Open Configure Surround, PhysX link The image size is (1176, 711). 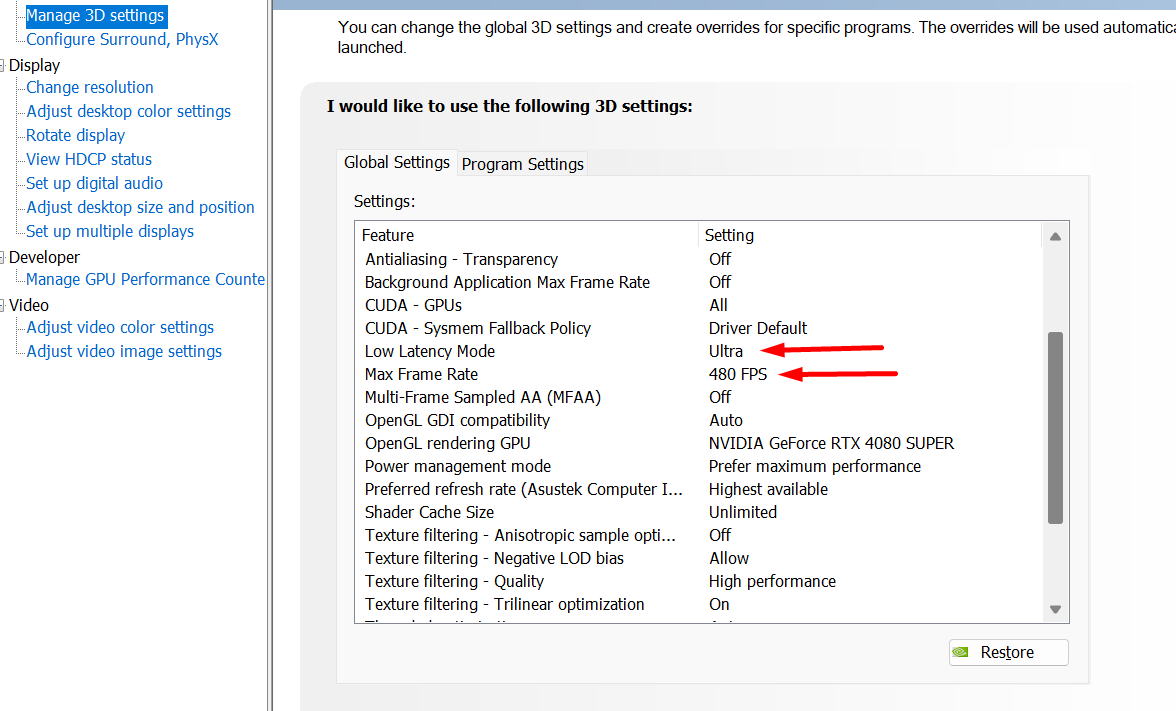point(122,40)
